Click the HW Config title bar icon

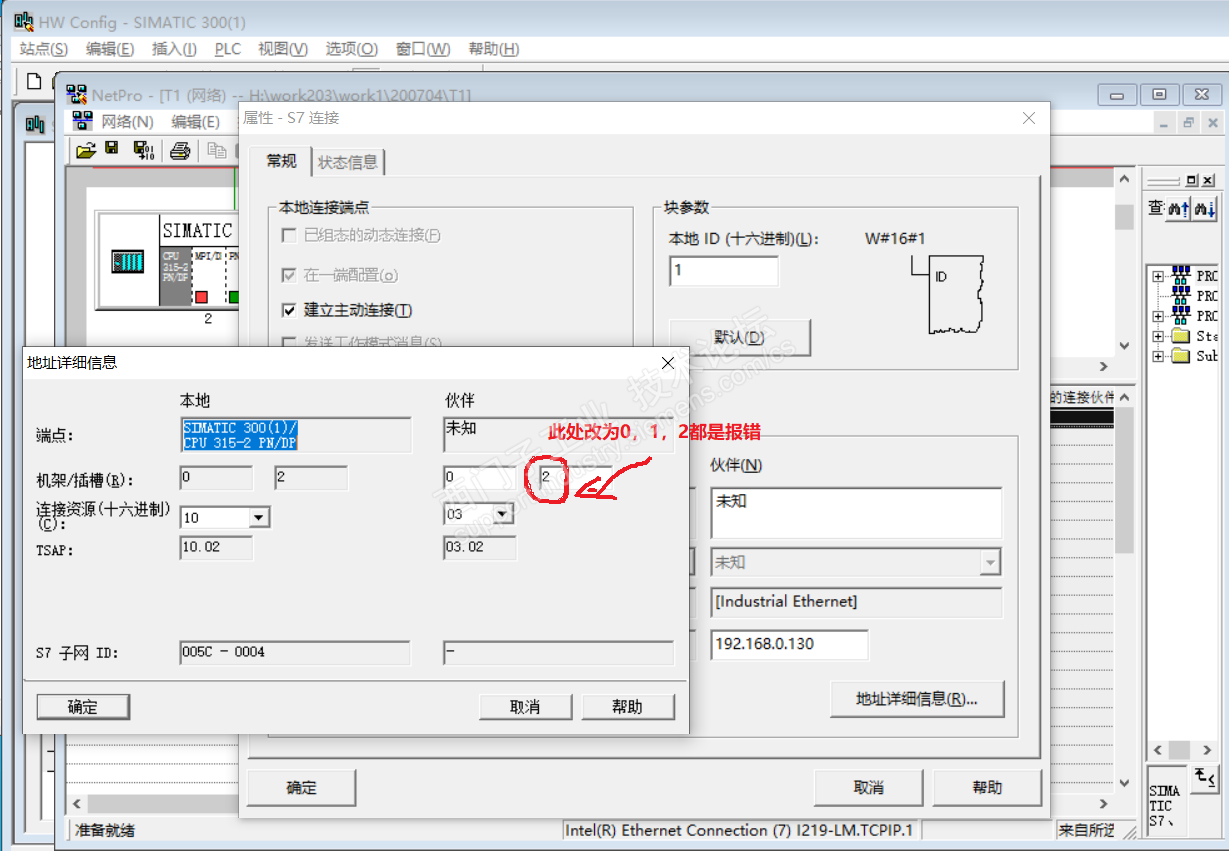pos(23,21)
